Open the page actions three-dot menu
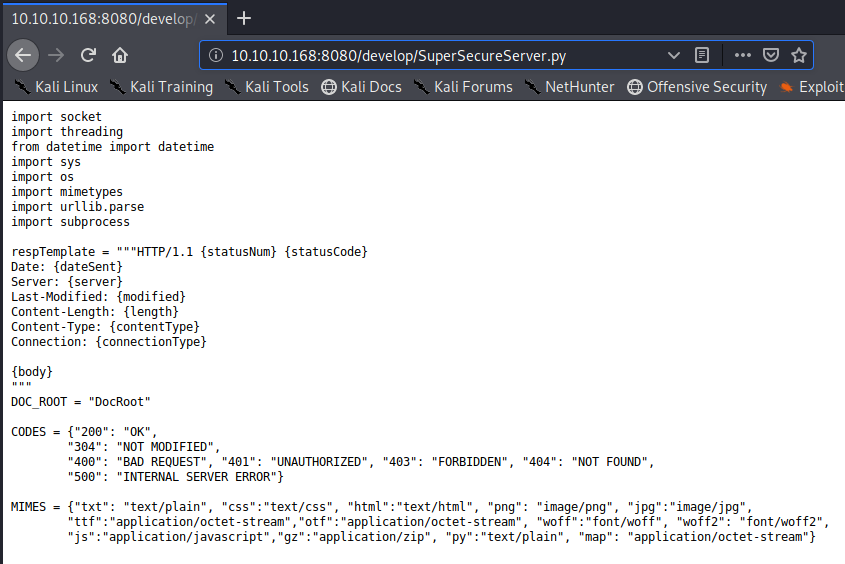 (743, 55)
